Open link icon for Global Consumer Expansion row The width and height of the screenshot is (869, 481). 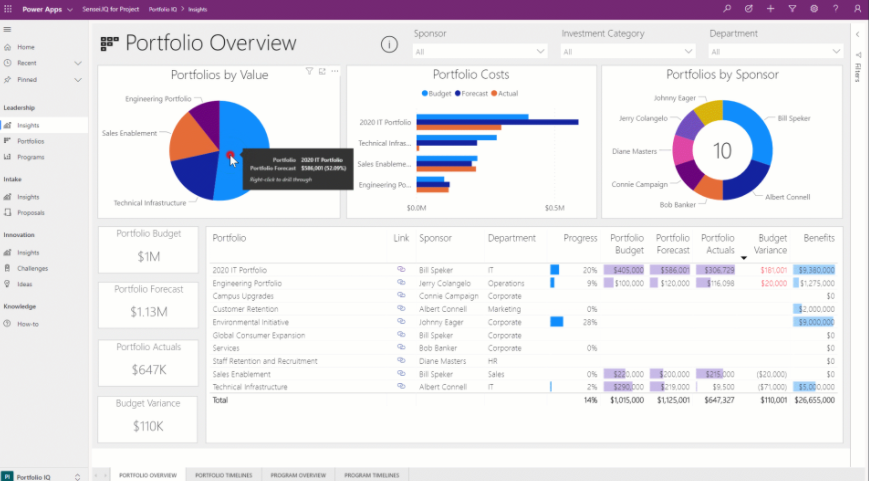pyautogui.click(x=401, y=334)
